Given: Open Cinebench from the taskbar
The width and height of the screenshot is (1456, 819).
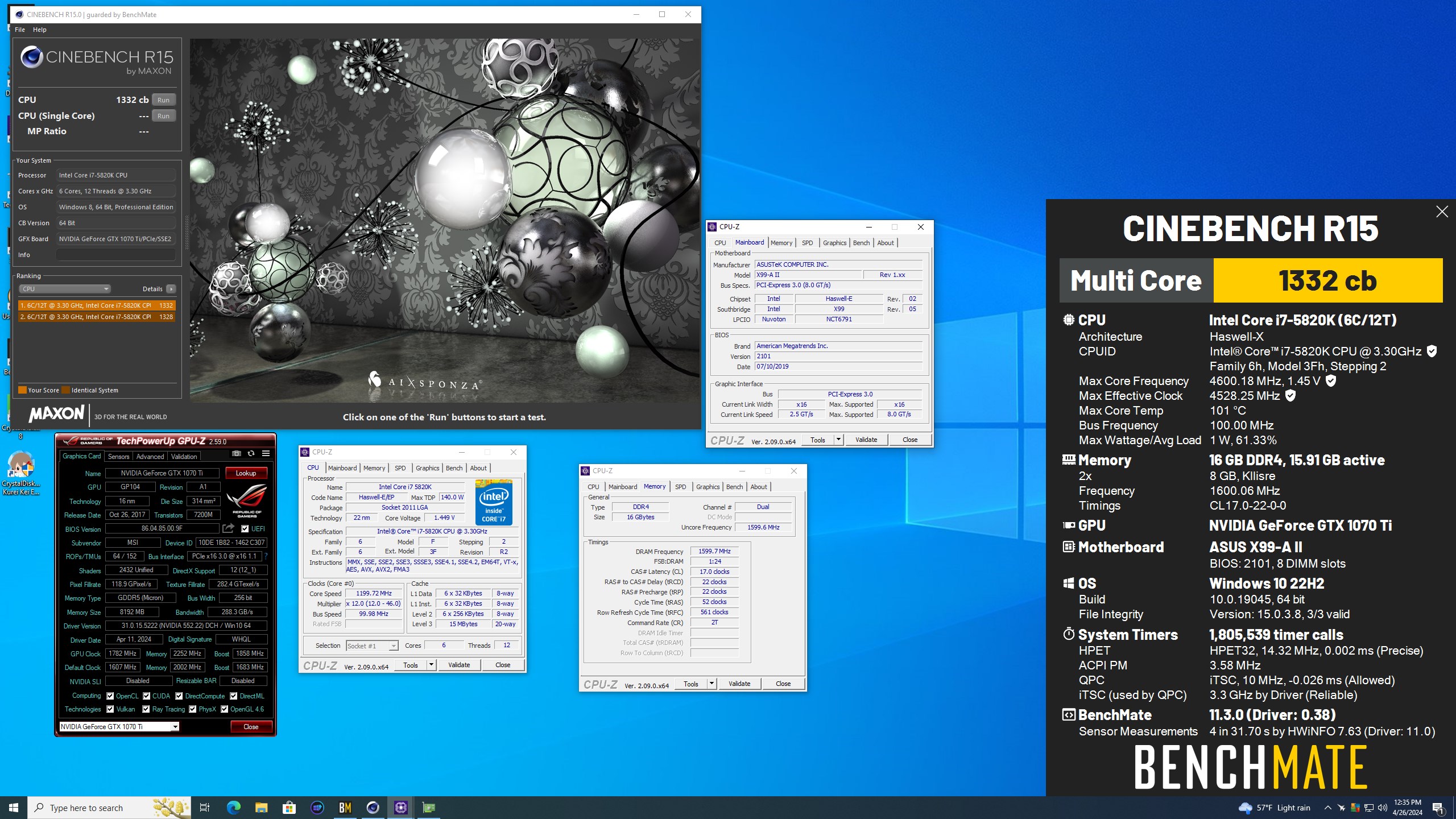Looking at the screenshot, I should 373,808.
